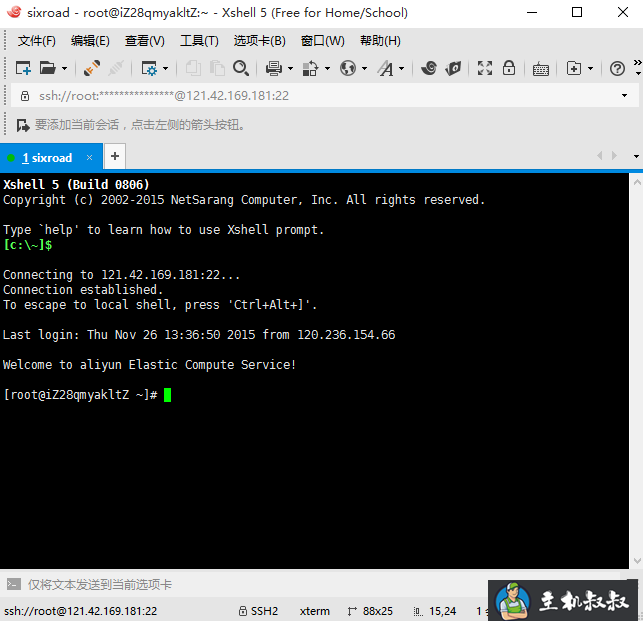643x621 pixels.
Task: Click the Find magnifier icon
Action: point(241,68)
